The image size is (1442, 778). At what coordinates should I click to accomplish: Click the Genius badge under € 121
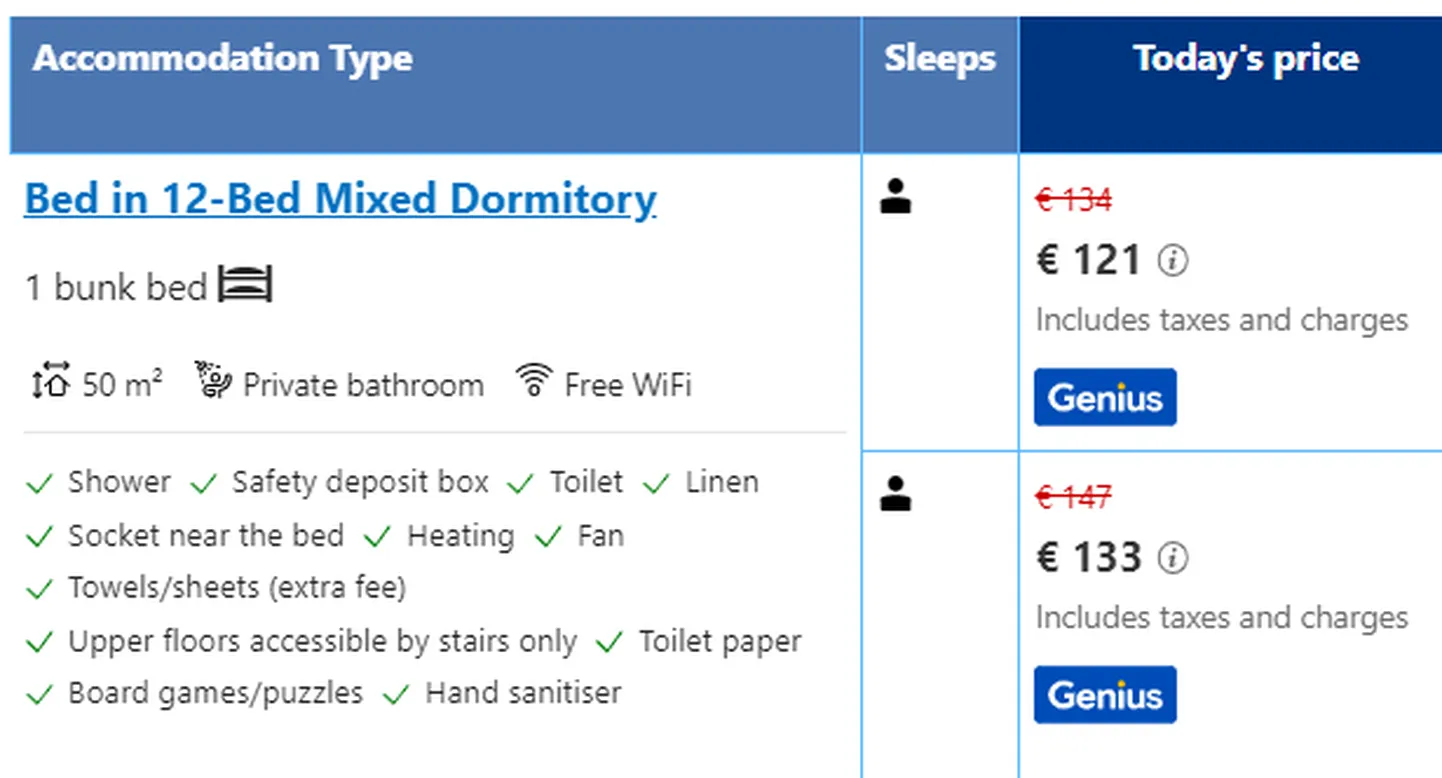[1105, 397]
